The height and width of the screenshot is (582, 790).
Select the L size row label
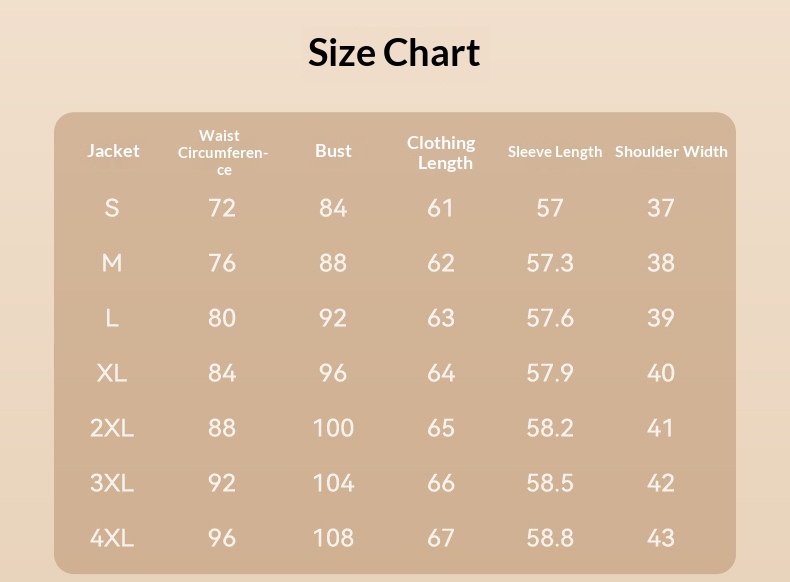[x=112, y=318]
